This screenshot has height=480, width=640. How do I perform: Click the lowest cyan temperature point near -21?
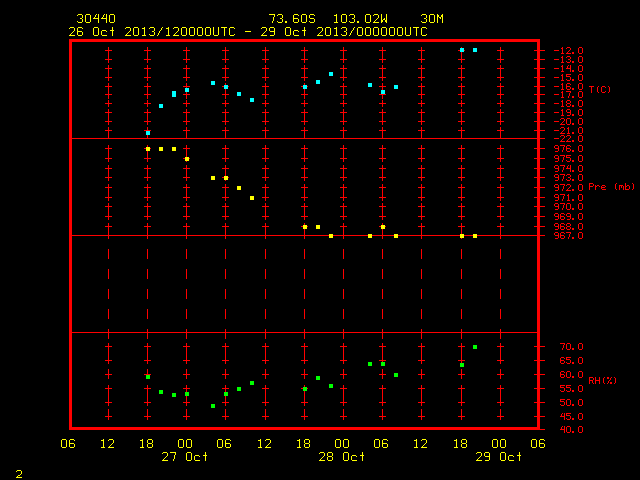(x=148, y=133)
